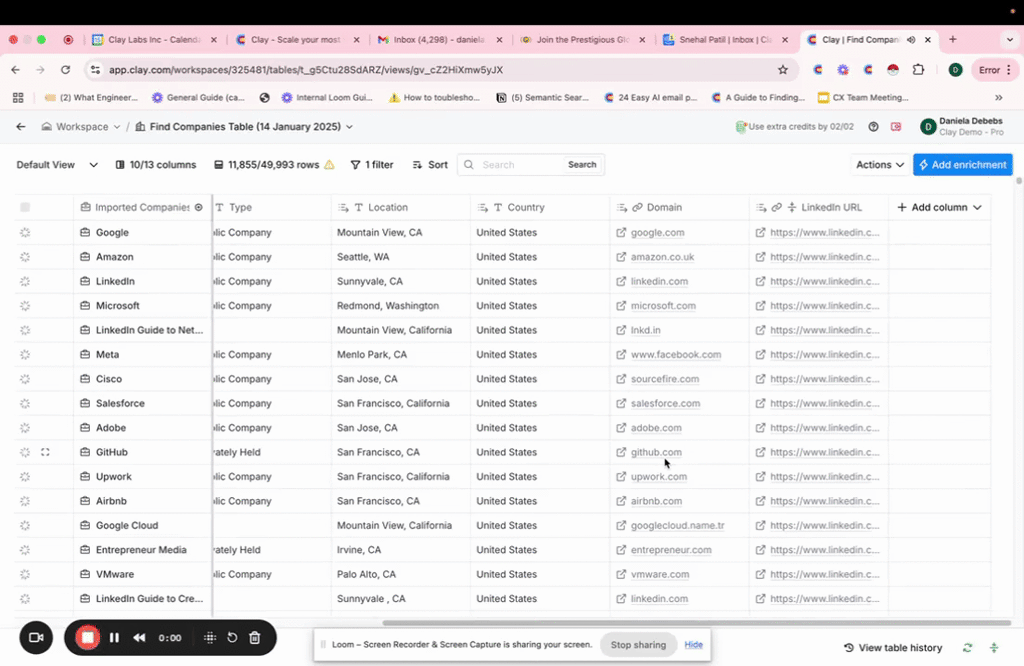Viewport: 1024px width, 666px height.
Task: Stop the Loom recording with the red button
Action: (x=88, y=637)
